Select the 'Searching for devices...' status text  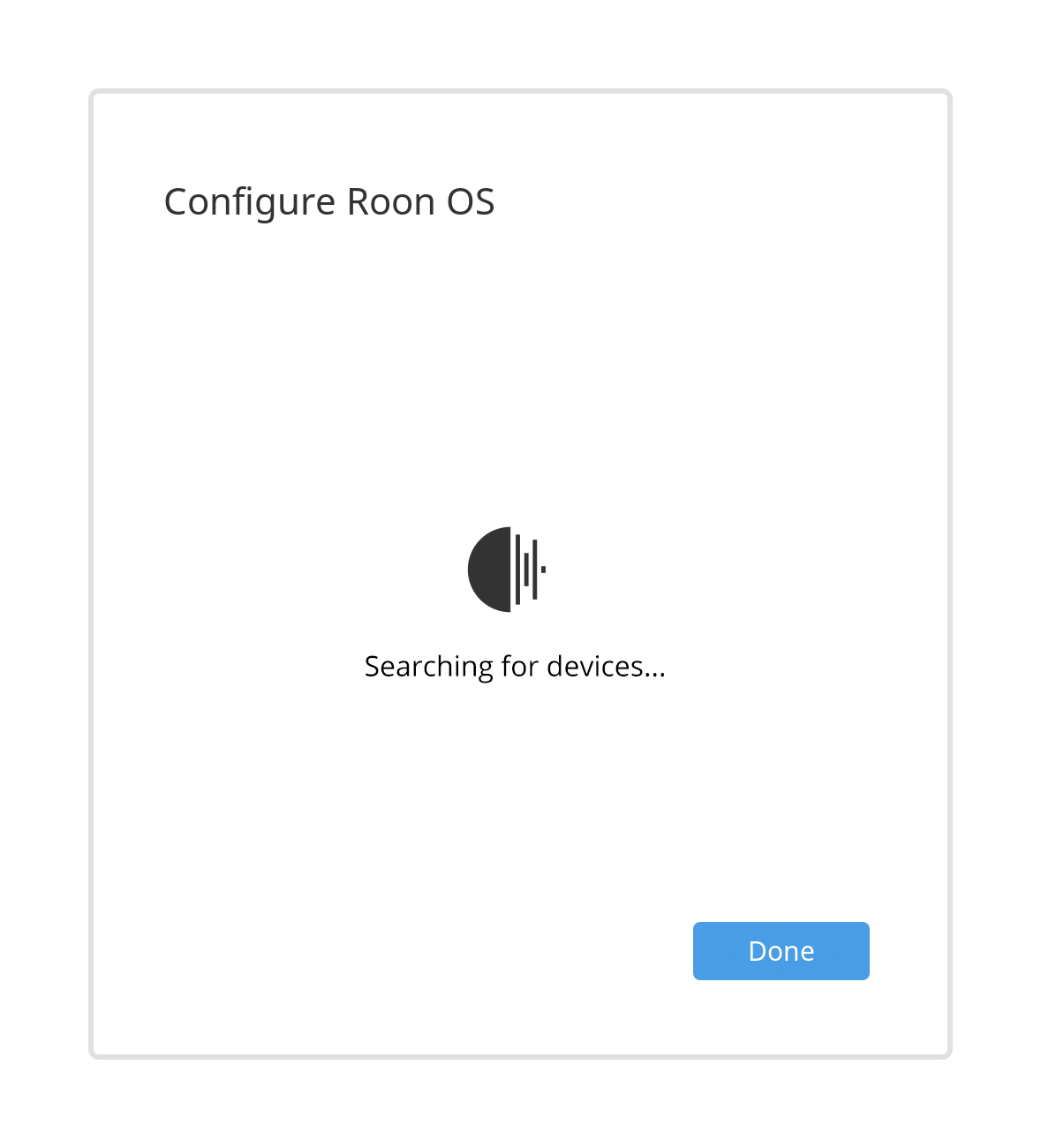click(515, 667)
